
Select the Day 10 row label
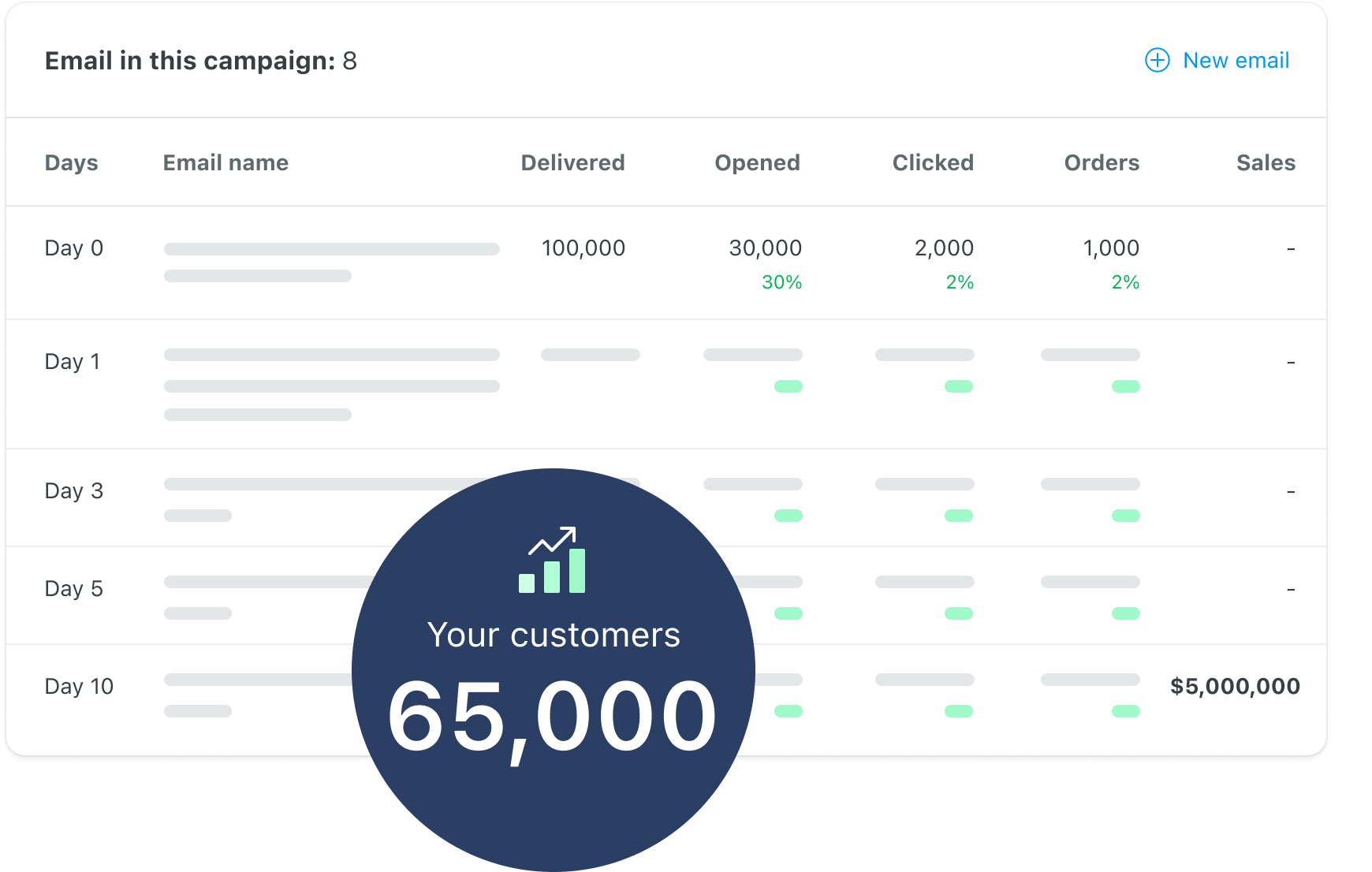(79, 687)
